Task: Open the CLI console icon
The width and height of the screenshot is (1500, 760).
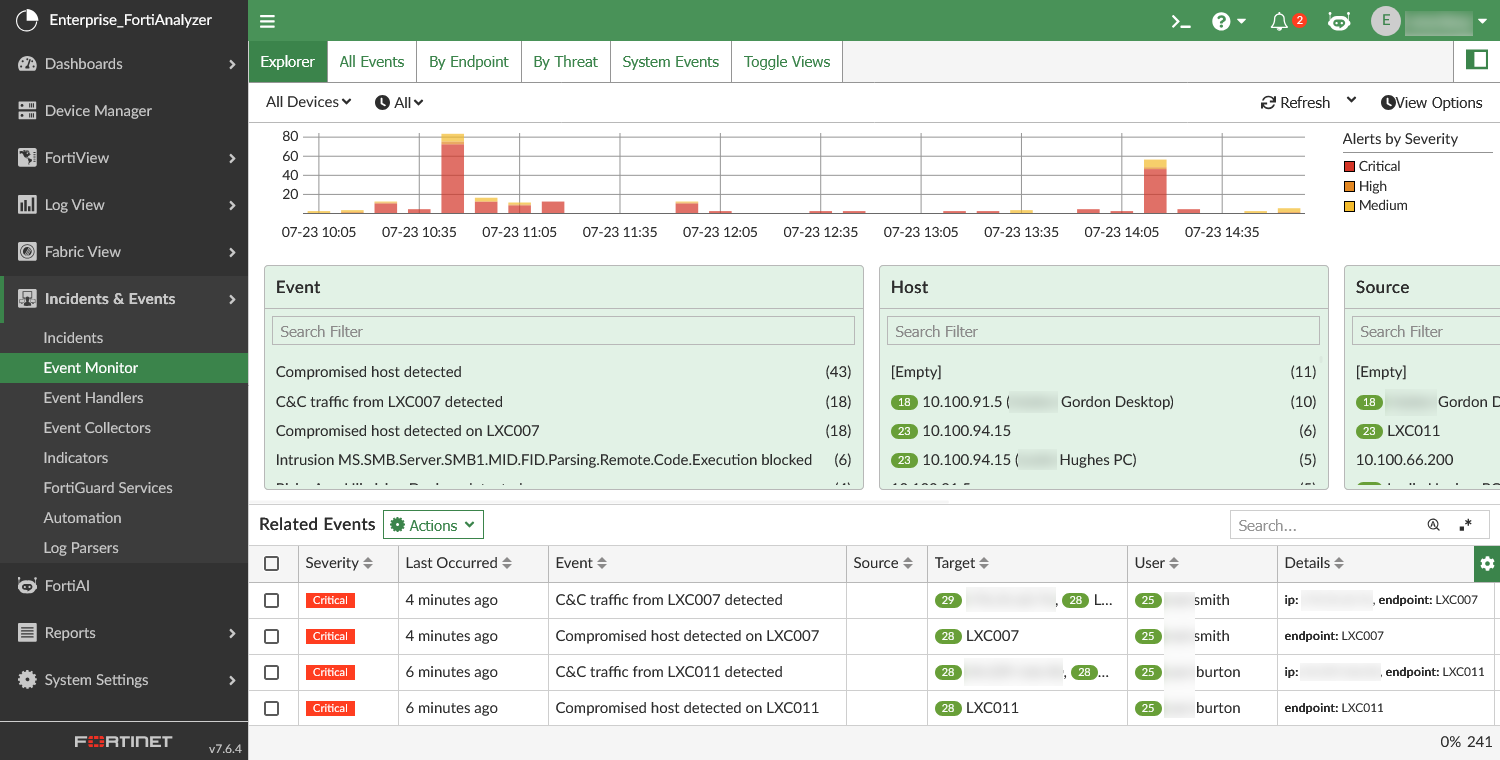Action: (1181, 21)
